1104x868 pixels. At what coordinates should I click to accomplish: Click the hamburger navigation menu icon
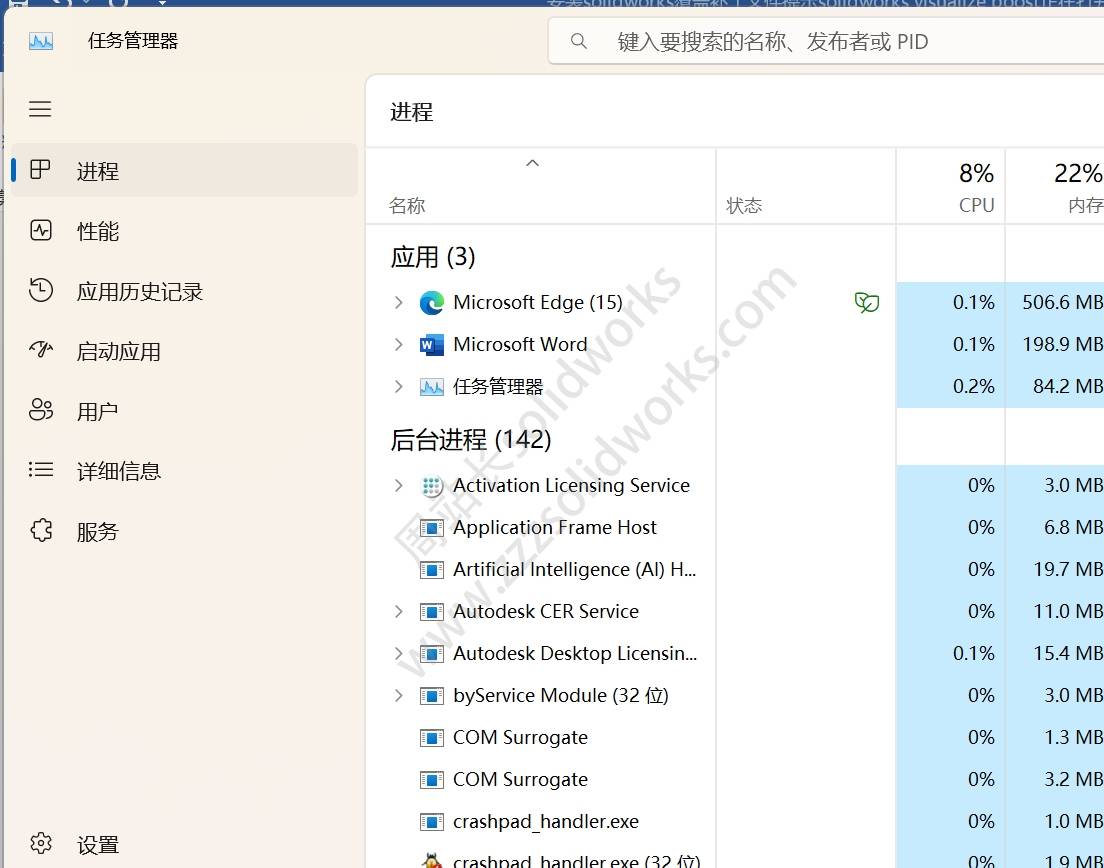(40, 109)
